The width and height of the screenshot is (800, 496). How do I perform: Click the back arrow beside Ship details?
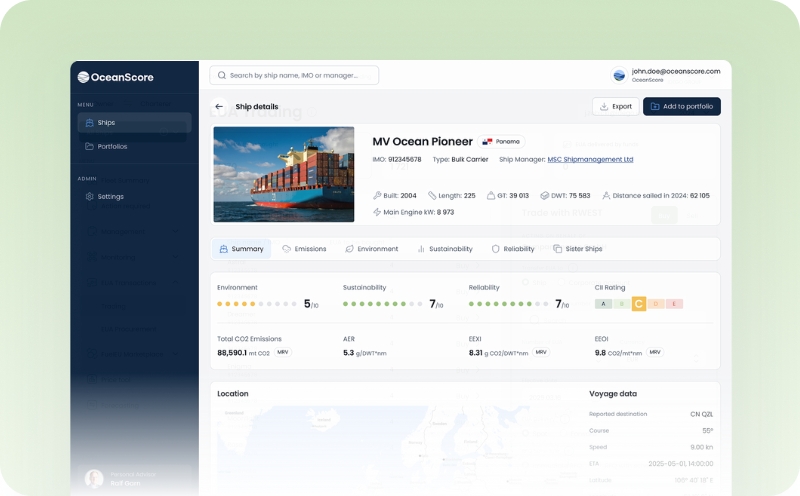[x=219, y=106]
